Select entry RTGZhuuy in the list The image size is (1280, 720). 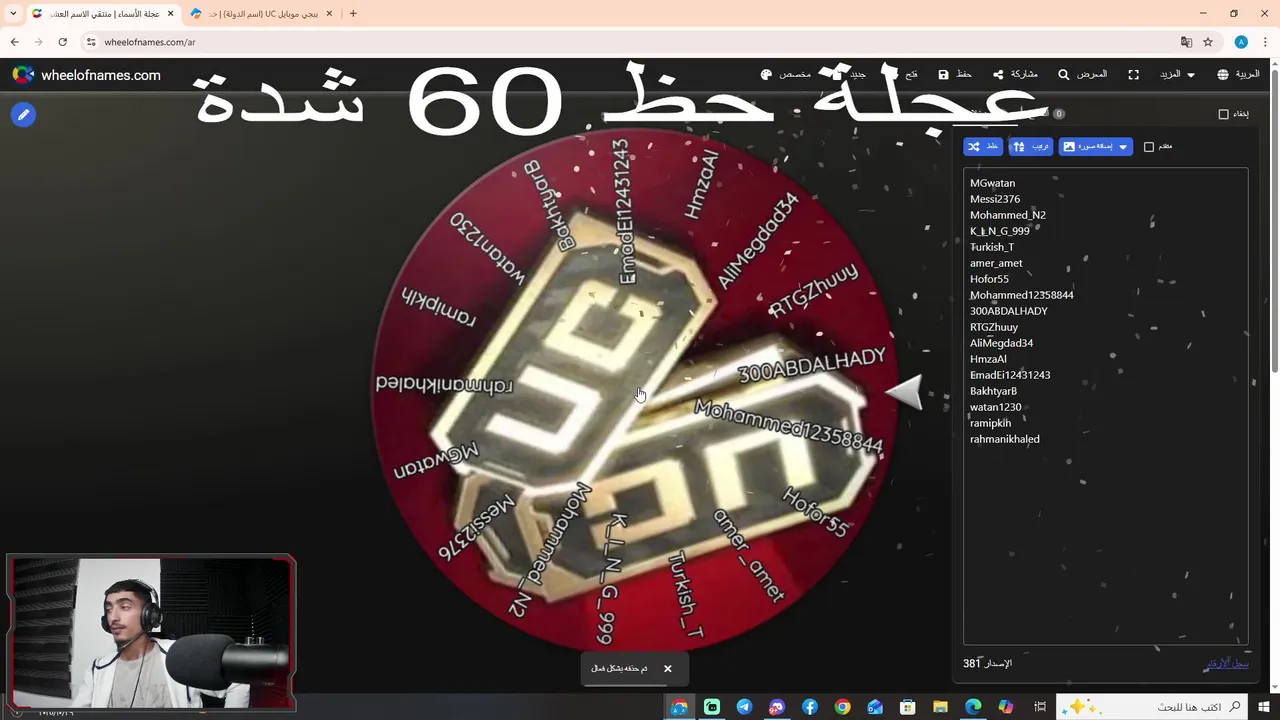coord(994,327)
